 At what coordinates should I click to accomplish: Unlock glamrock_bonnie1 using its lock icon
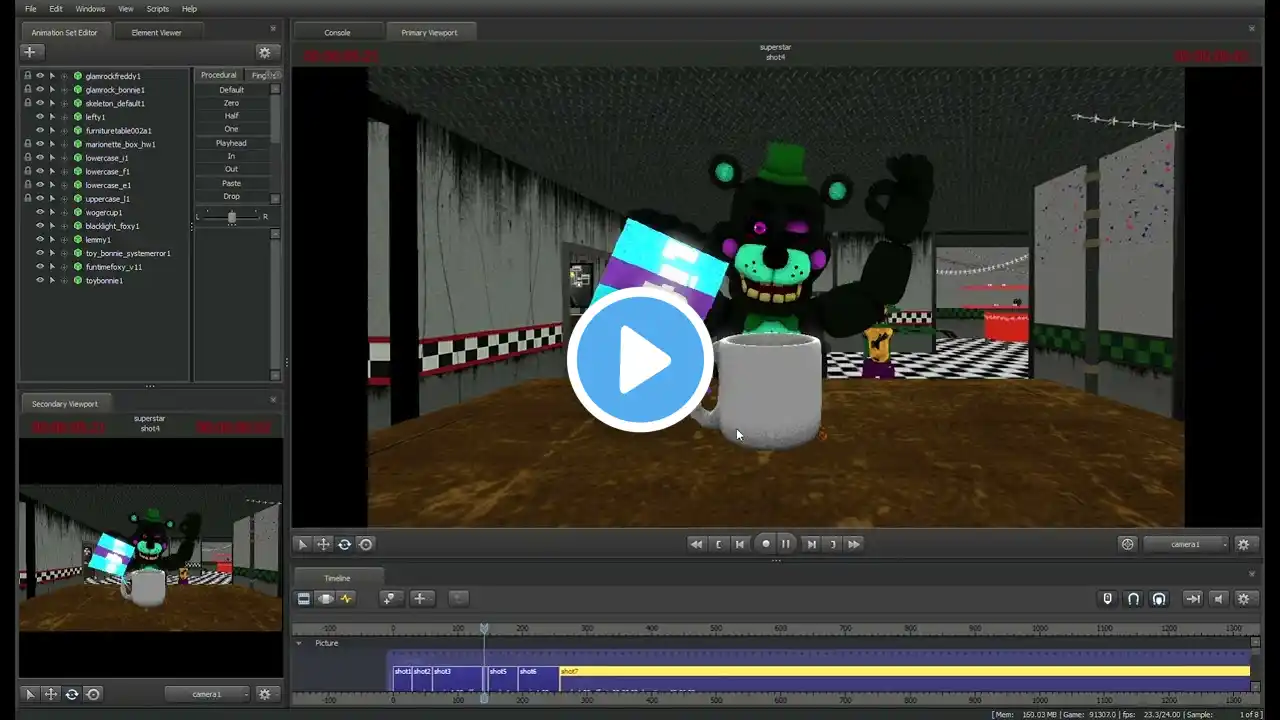pyautogui.click(x=27, y=90)
